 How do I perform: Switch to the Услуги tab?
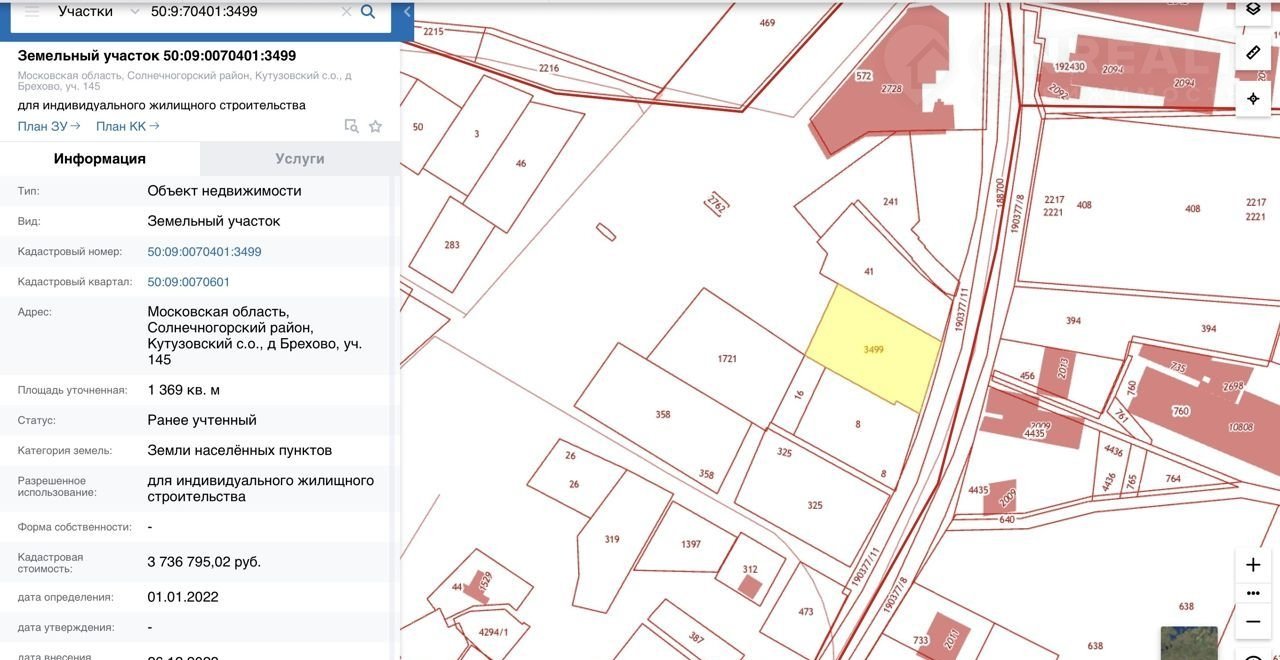300,159
